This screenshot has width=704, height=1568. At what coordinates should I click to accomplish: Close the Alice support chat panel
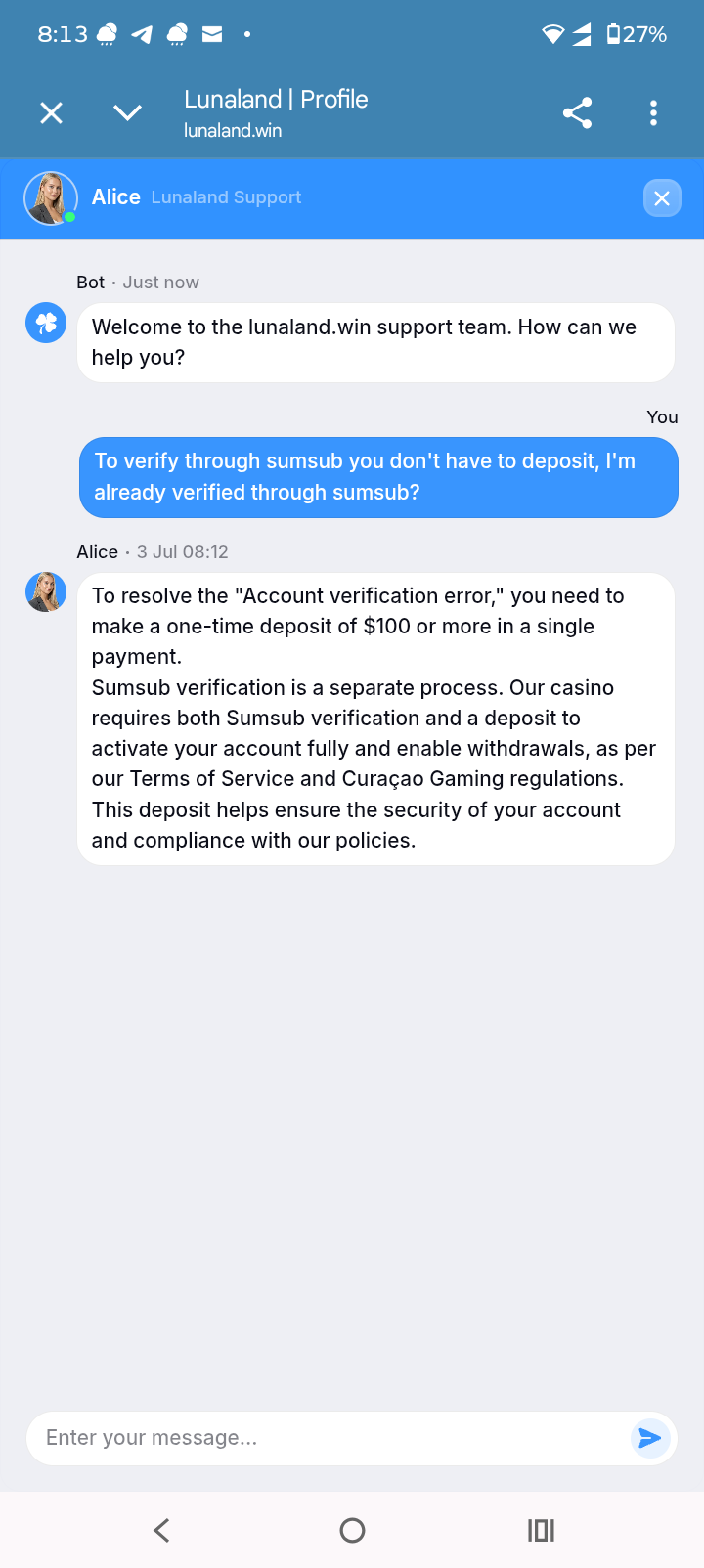point(662,198)
